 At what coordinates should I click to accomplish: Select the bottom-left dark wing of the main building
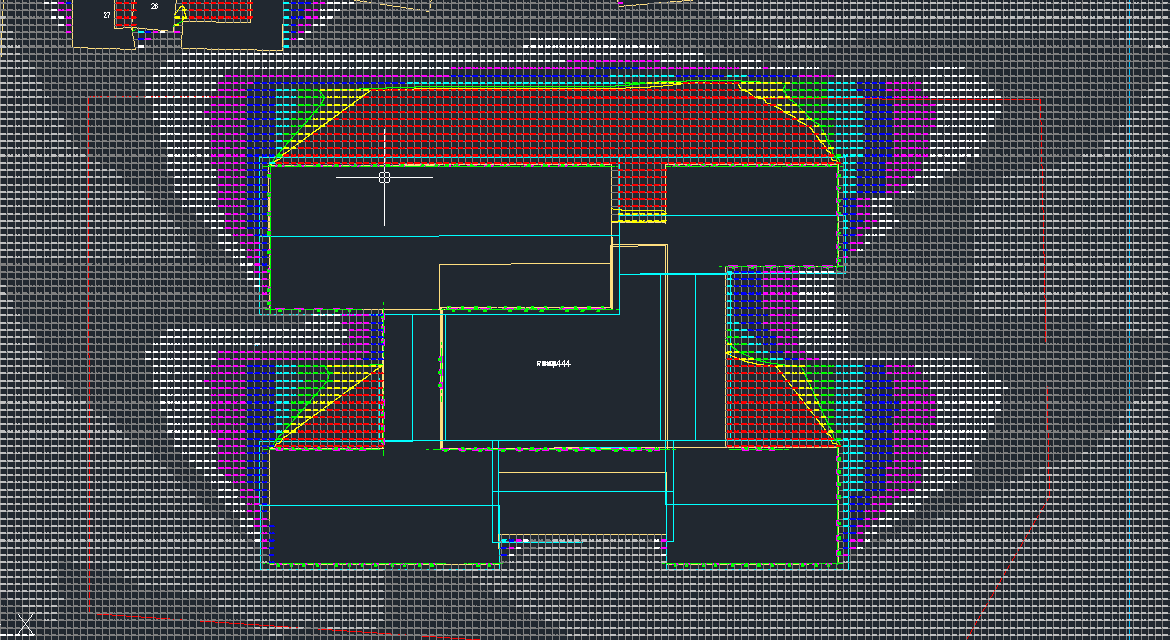pyautogui.click(x=380, y=505)
